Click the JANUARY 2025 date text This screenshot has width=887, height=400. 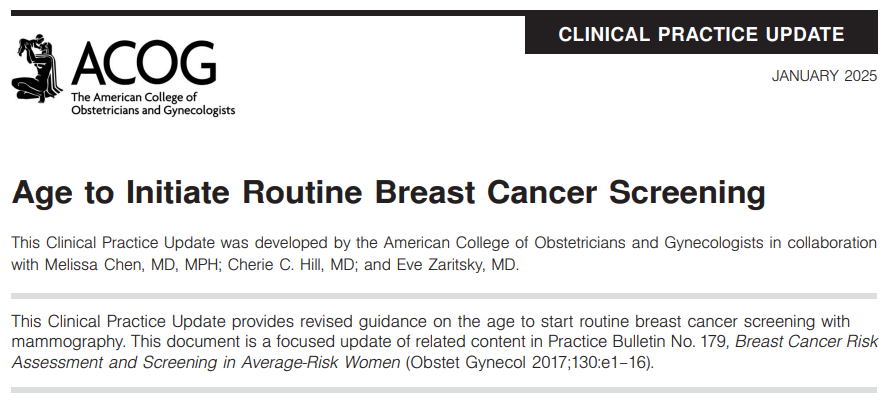coord(824,76)
